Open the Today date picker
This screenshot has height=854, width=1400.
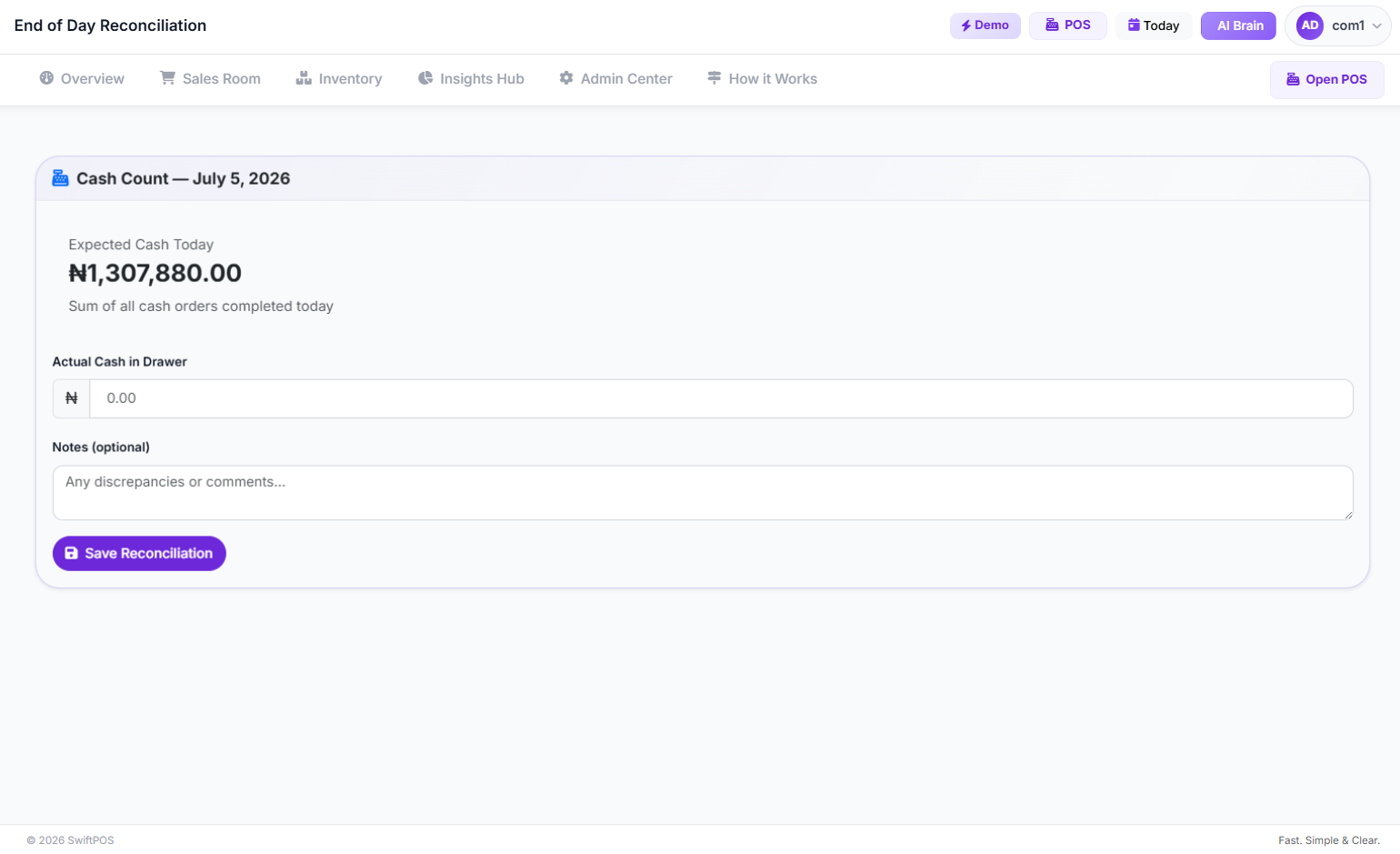pyautogui.click(x=1154, y=25)
